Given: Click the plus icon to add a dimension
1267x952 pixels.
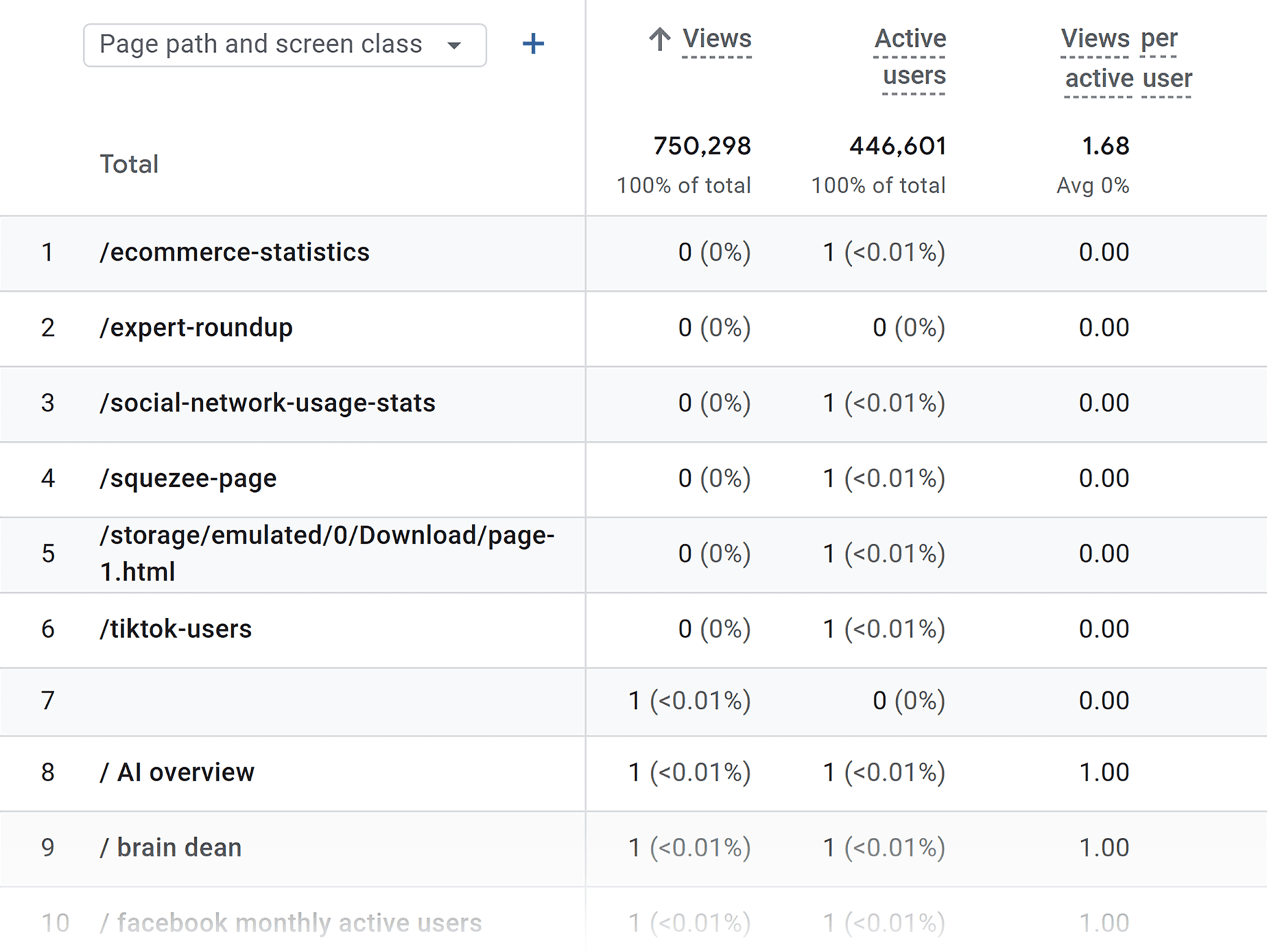Looking at the screenshot, I should [x=533, y=44].
